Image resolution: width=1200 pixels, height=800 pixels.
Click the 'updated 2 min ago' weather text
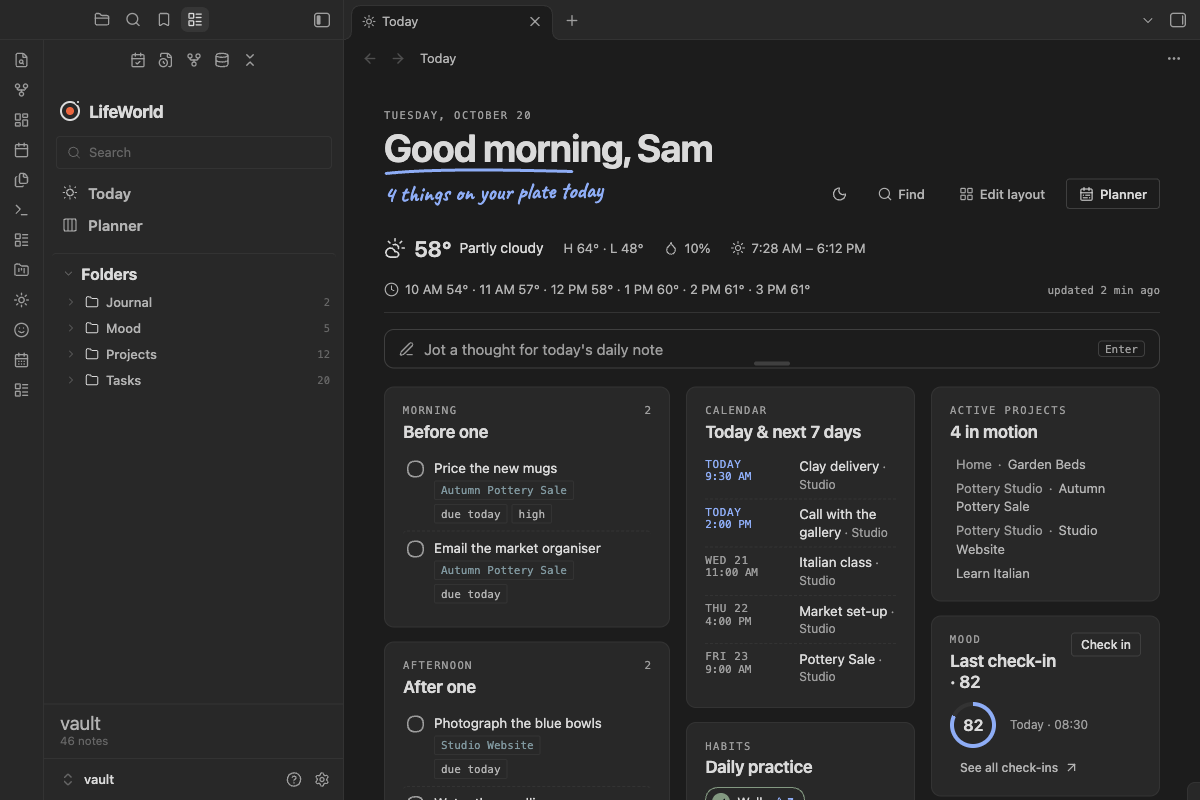pyautogui.click(x=1104, y=290)
